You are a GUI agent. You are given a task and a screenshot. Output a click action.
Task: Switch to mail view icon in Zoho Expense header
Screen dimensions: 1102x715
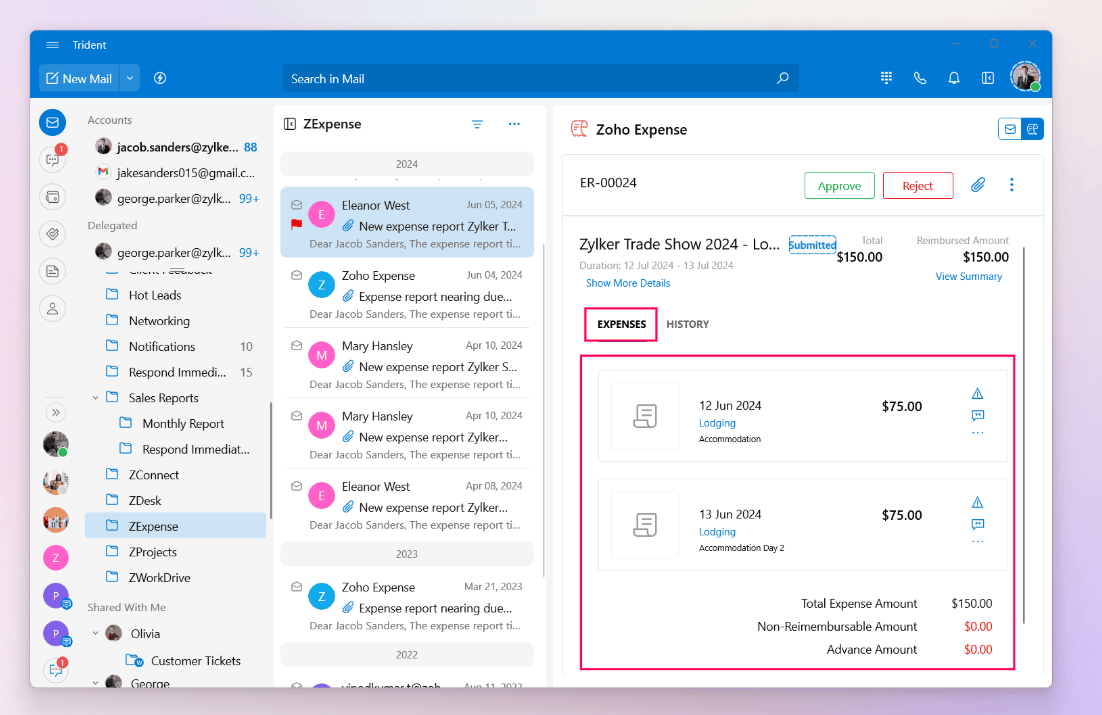pos(1010,129)
